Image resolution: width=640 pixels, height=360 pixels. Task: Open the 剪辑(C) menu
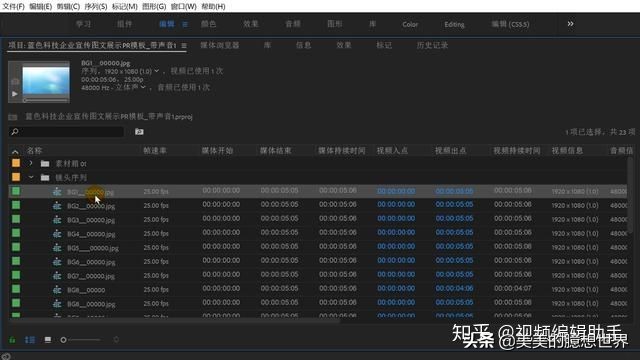(x=68, y=7)
